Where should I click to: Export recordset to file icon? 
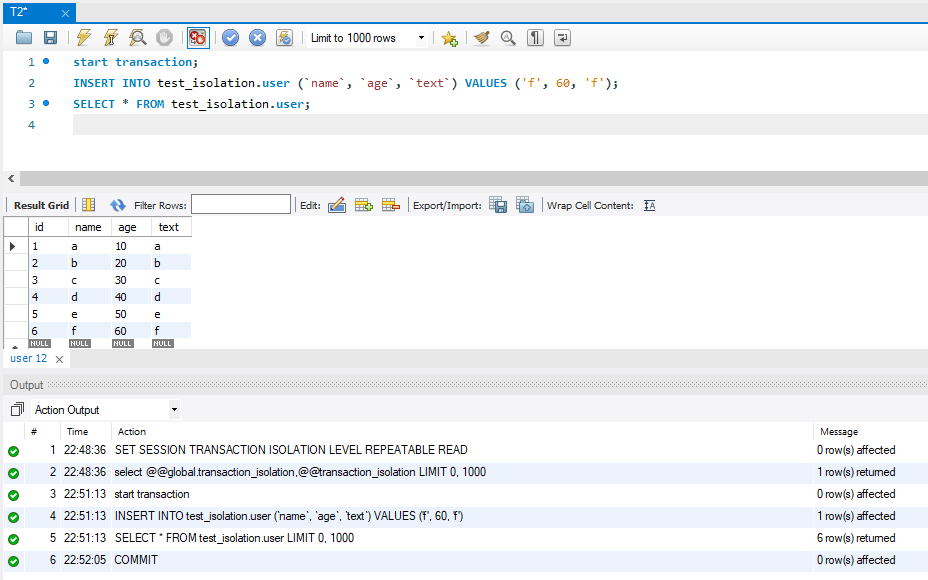point(498,205)
